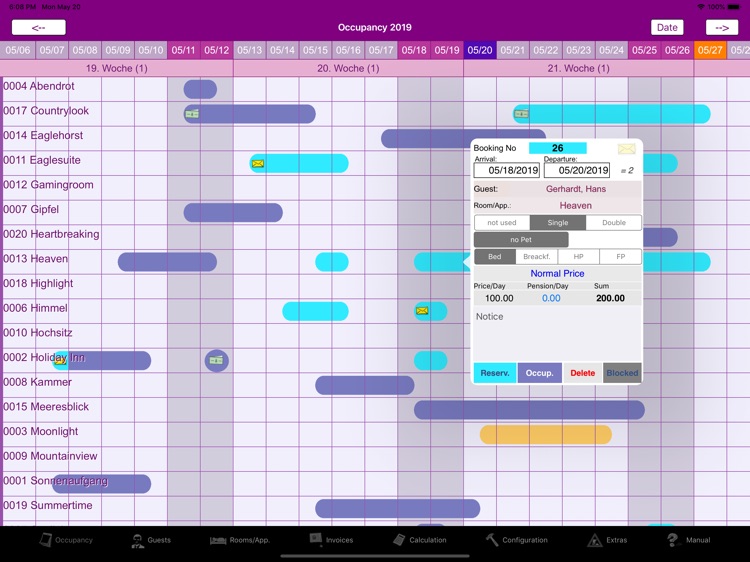
Task: Click the Normal Price label
Action: pos(557,274)
